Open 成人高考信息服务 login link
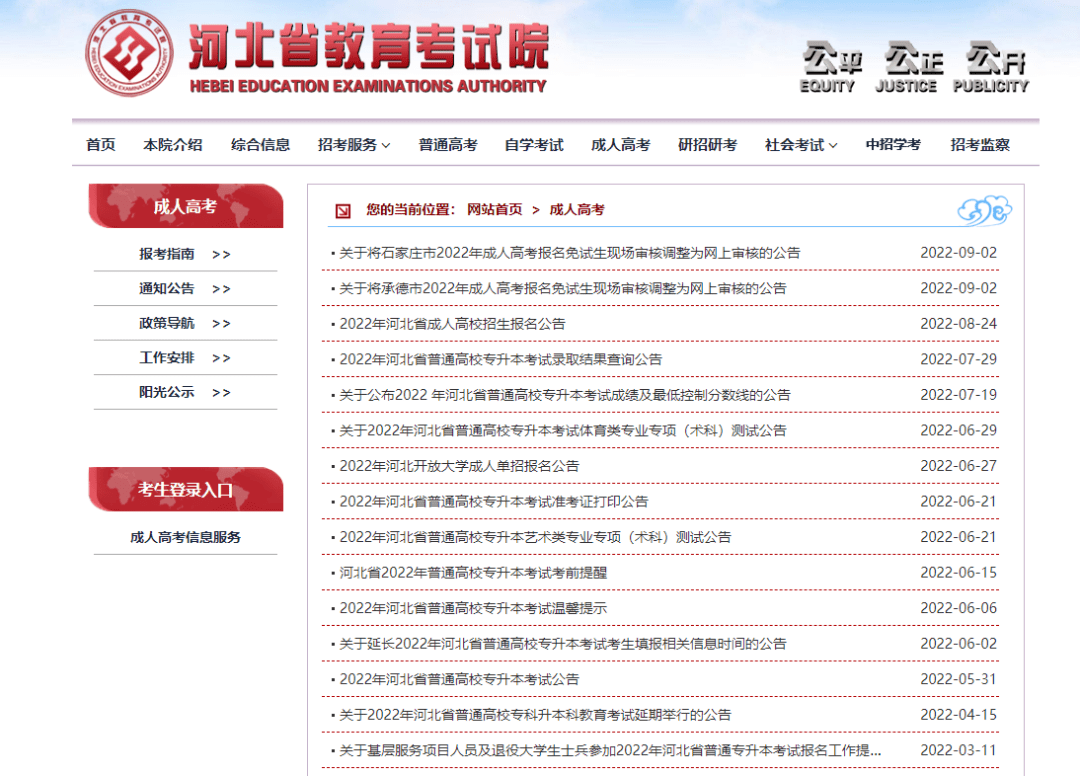 click(x=185, y=537)
